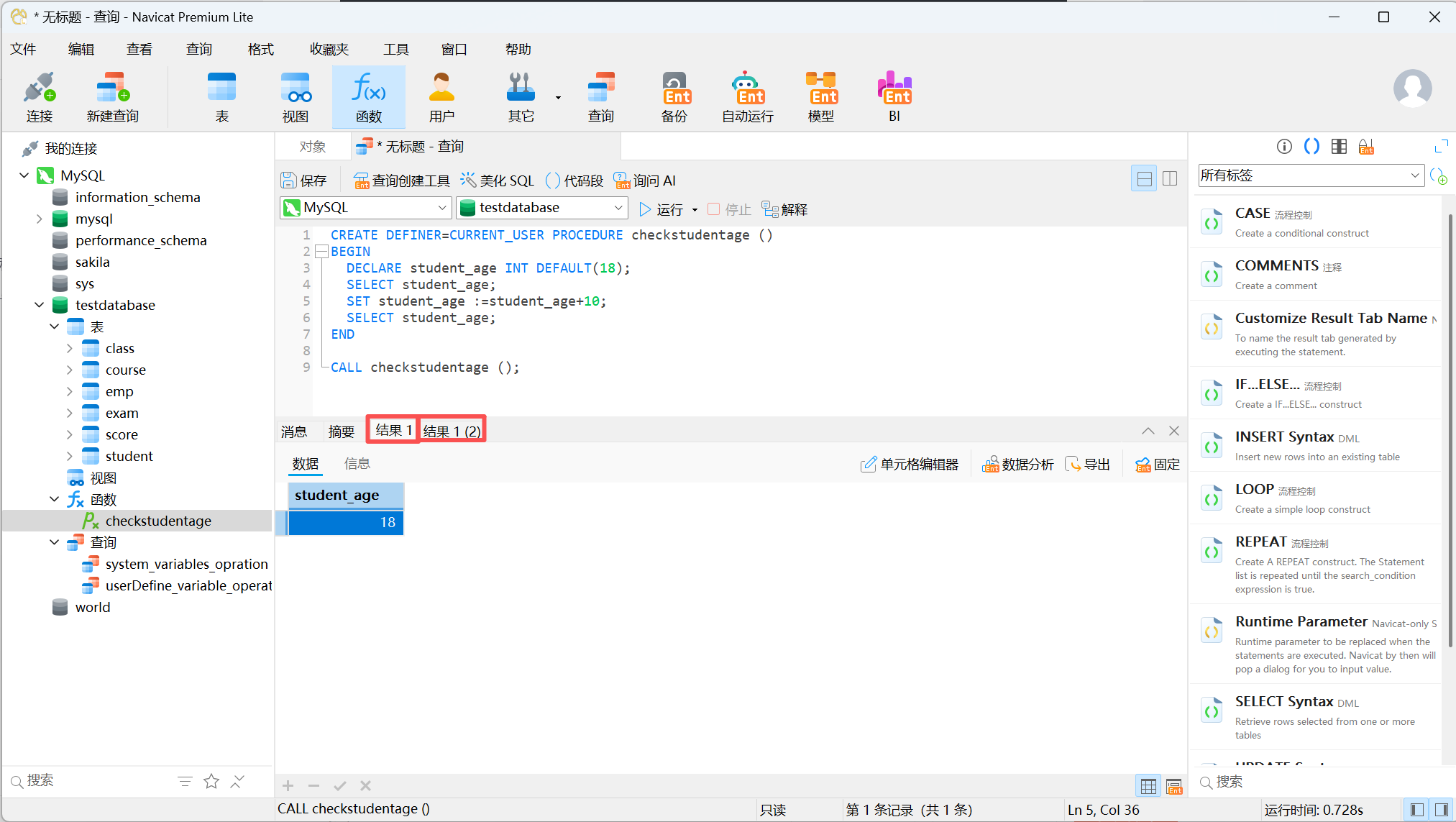
Task: Click the 美化 SQL button
Action: (498, 181)
